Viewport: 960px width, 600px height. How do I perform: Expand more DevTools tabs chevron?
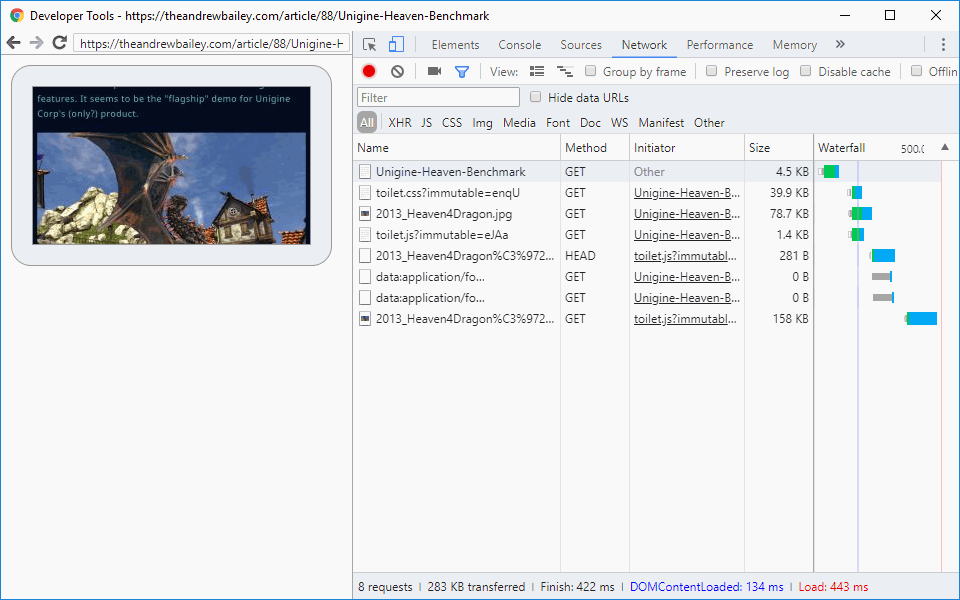pos(840,44)
